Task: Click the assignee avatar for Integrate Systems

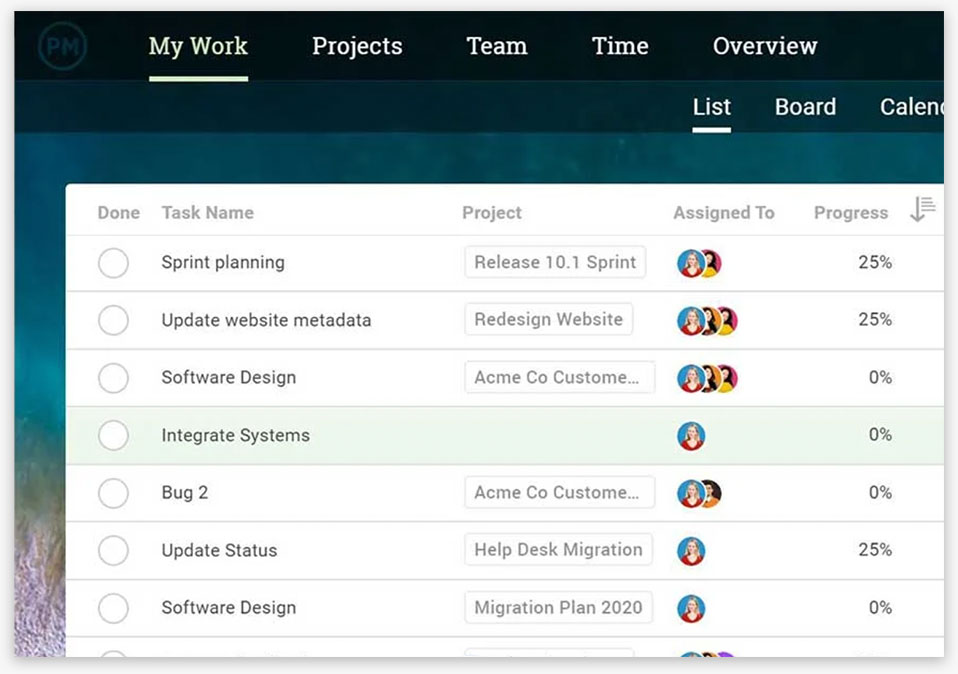Action: pyautogui.click(x=691, y=436)
